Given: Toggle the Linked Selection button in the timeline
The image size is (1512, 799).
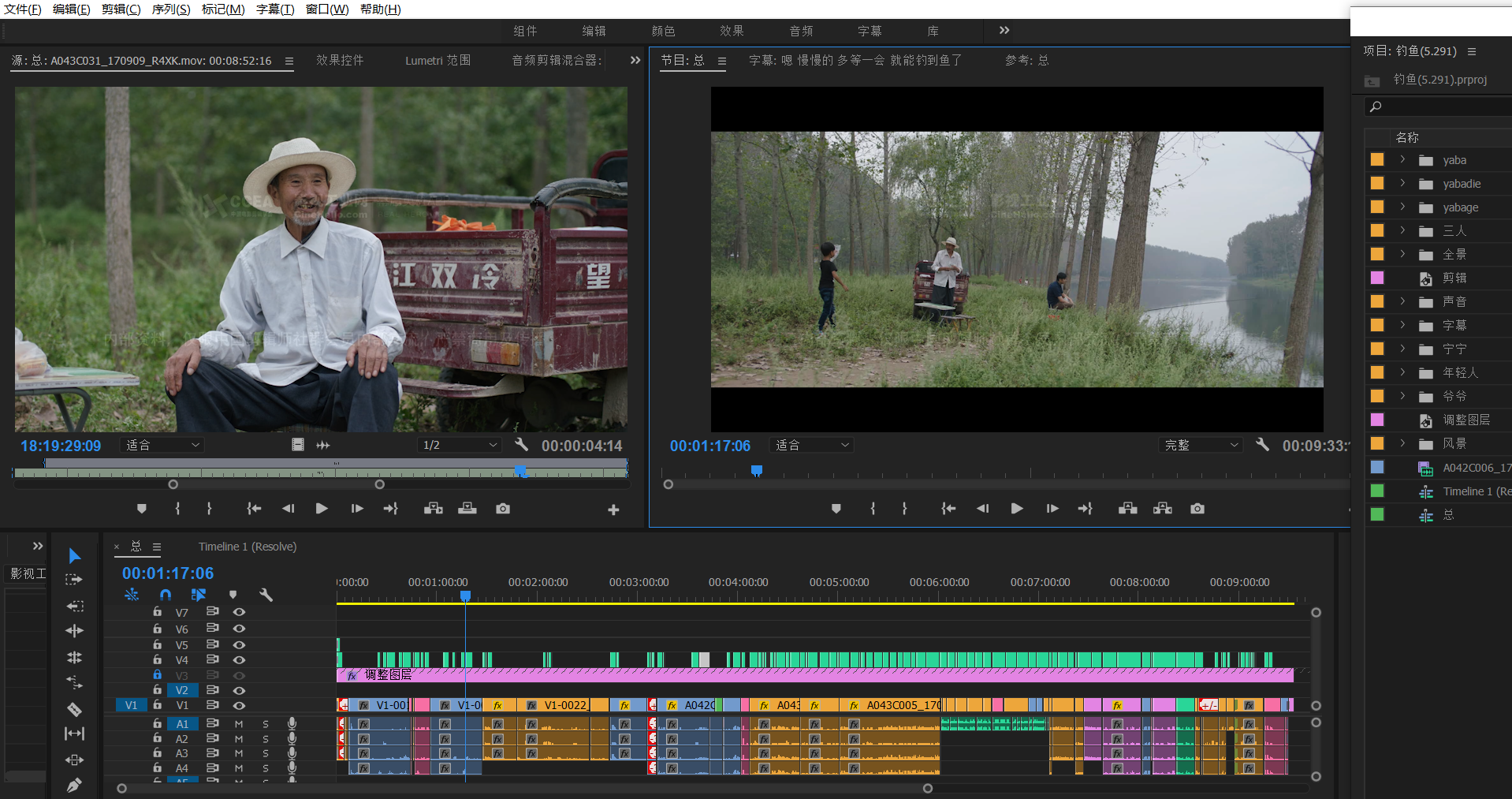Looking at the screenshot, I should (x=198, y=595).
